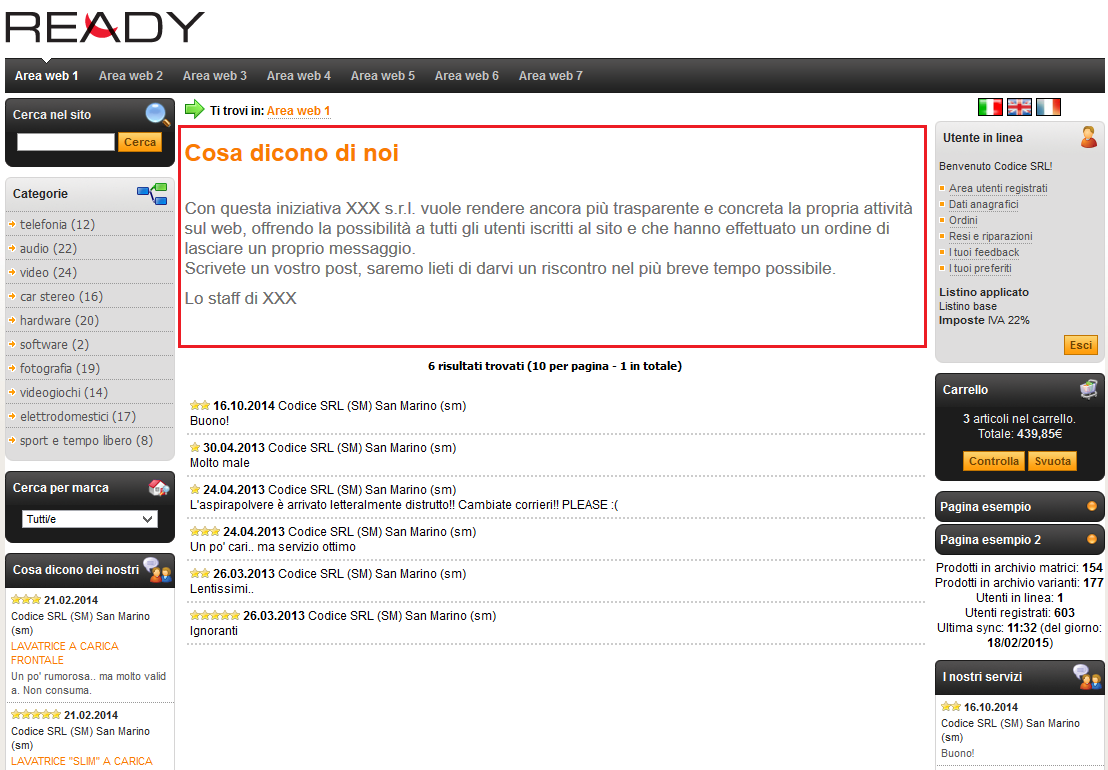Screen dimensions: 1108x770
Task: Click the I nostri servizi chat icon
Action: [x=1087, y=677]
